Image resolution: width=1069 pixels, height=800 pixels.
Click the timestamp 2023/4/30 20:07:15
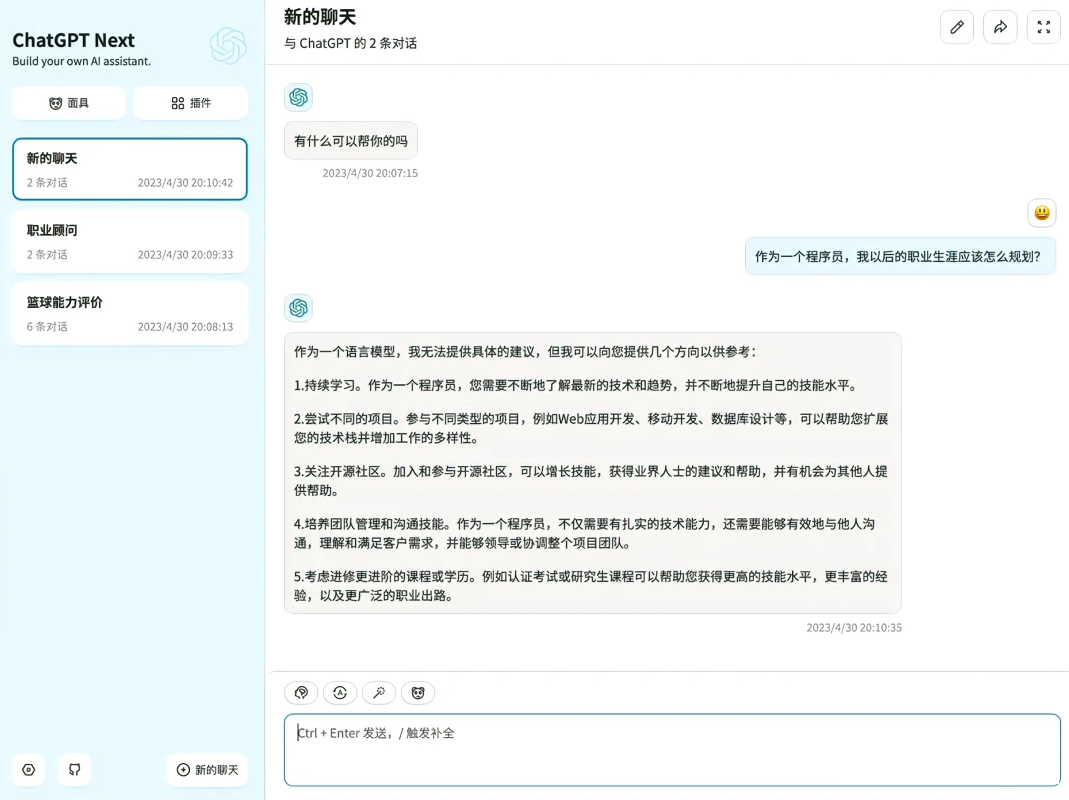[370, 173]
